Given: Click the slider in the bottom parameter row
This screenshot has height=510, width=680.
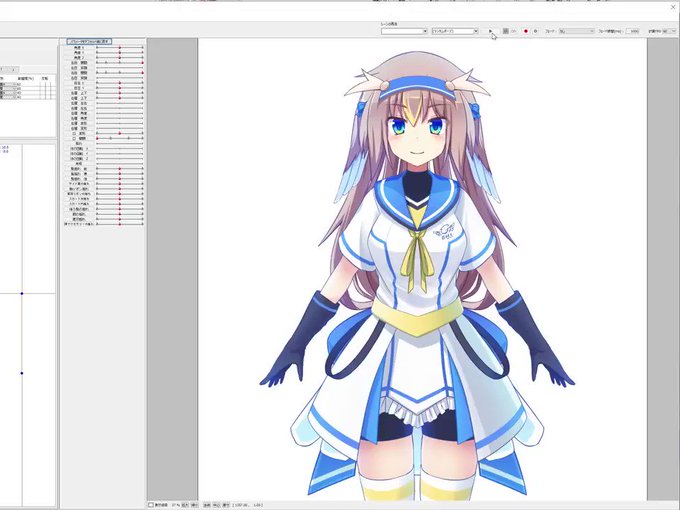Looking at the screenshot, I should (x=120, y=224).
